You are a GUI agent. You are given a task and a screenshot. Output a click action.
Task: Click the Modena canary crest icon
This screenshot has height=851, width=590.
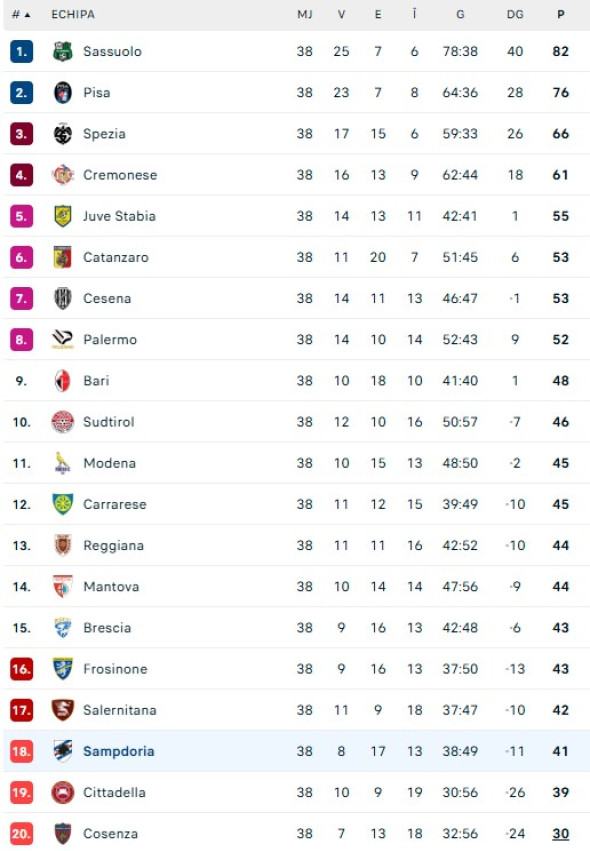click(x=62, y=463)
